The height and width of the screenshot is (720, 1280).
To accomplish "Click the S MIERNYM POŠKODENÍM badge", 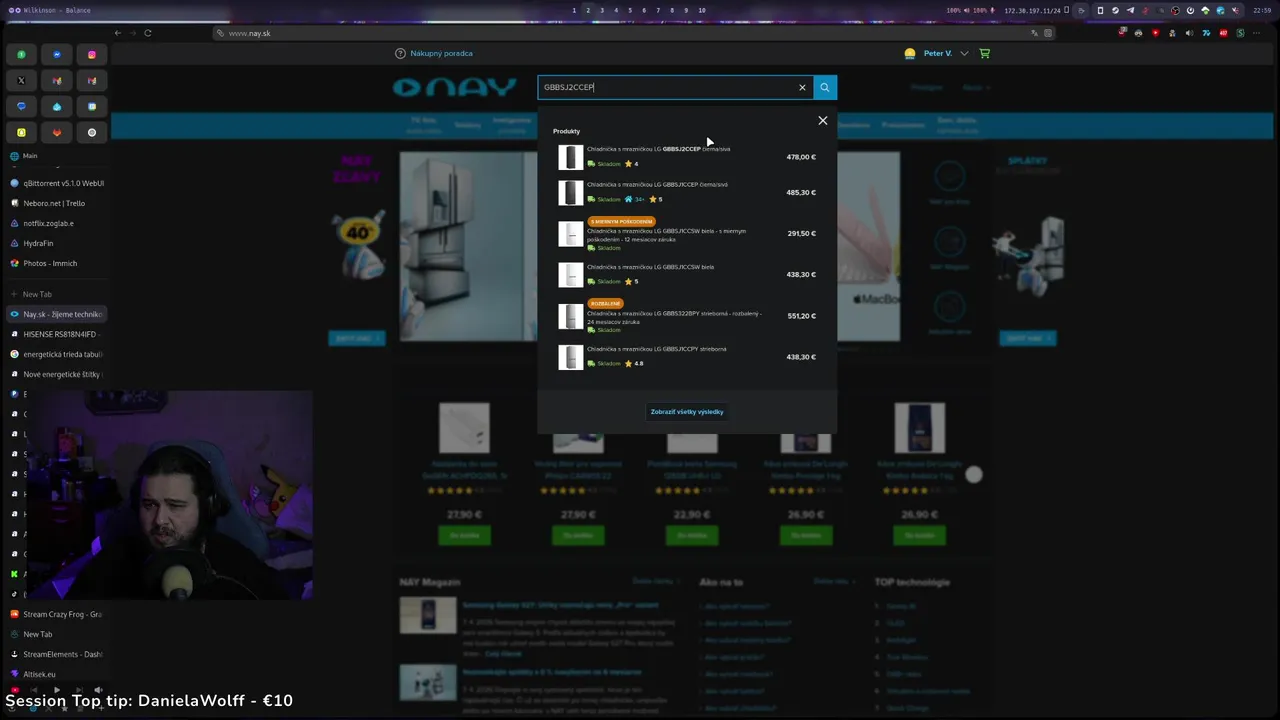I will [621, 222].
